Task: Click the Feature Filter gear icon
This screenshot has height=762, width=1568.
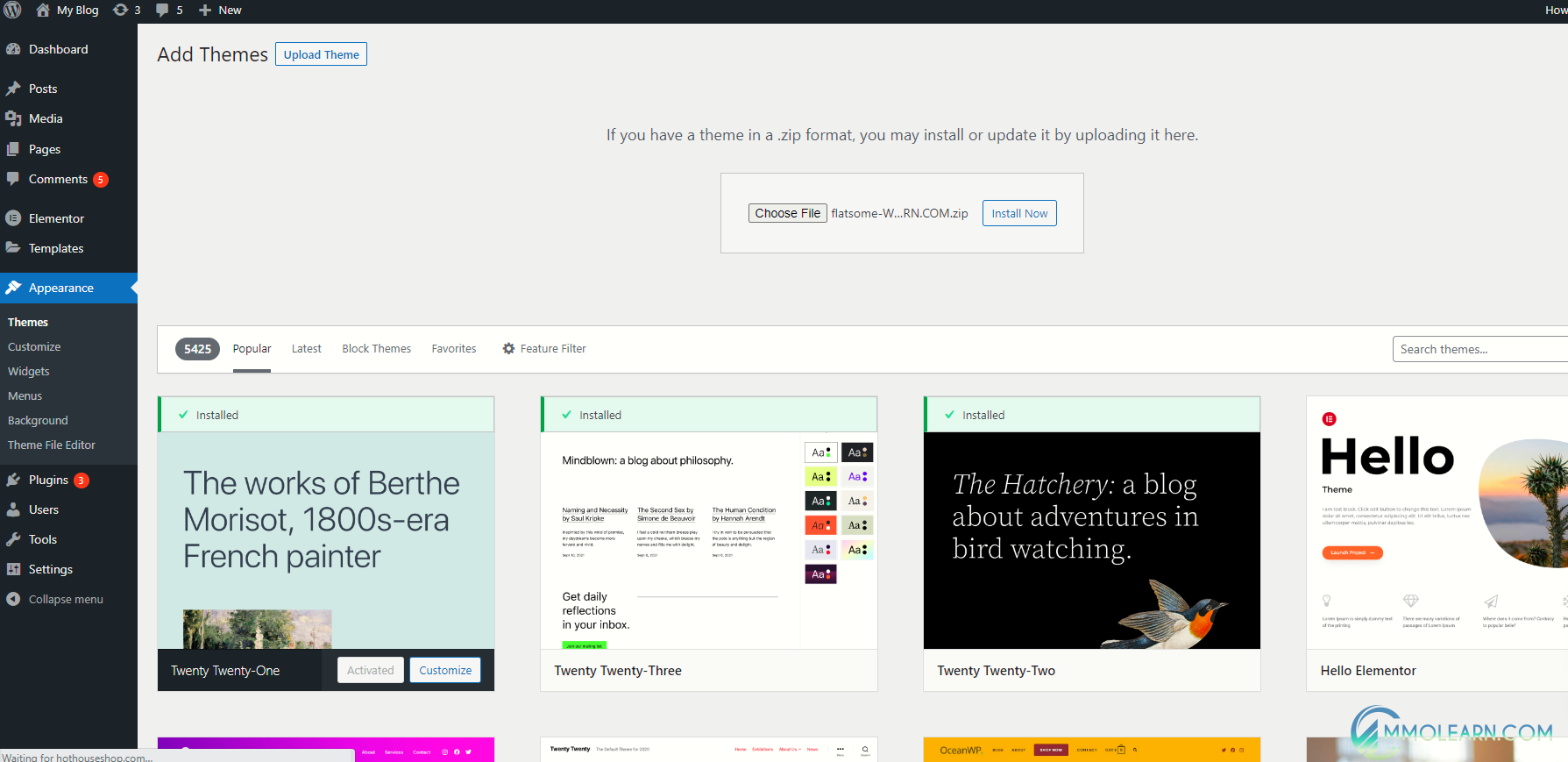Action: pos(508,348)
